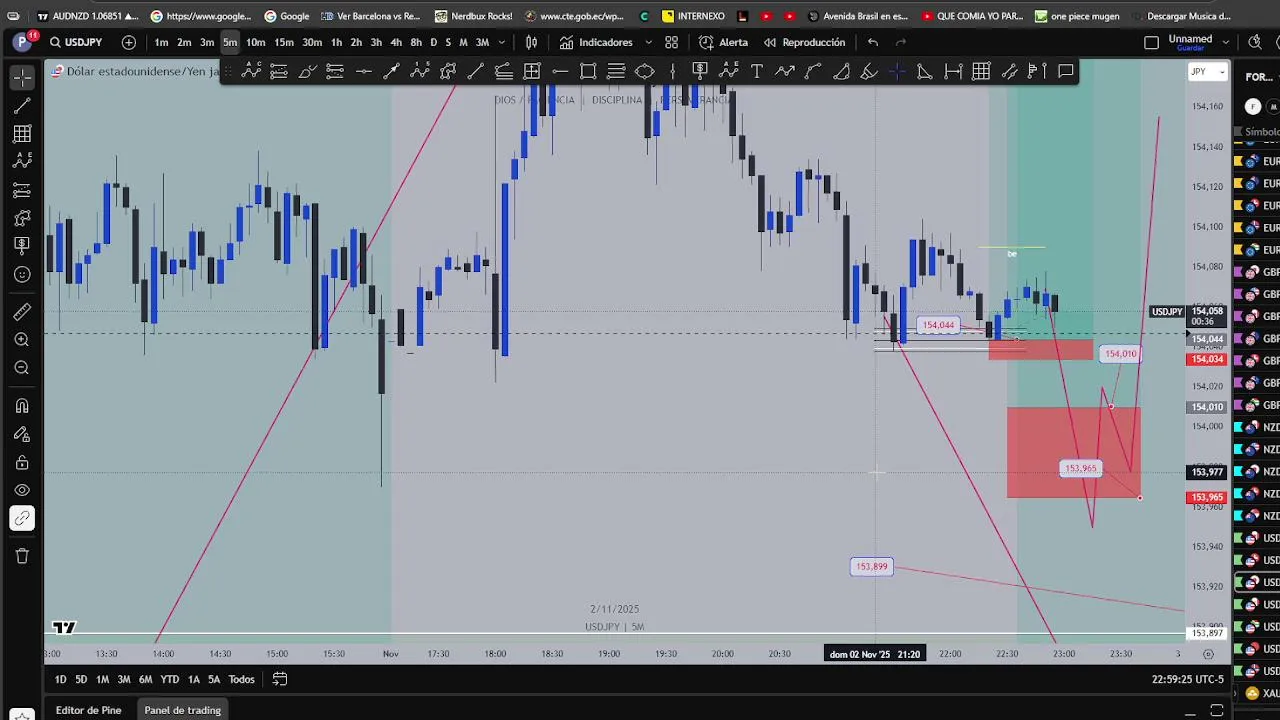Open the forecasting tools in left sidebar
This screenshot has width=1280, height=720.
[22, 189]
